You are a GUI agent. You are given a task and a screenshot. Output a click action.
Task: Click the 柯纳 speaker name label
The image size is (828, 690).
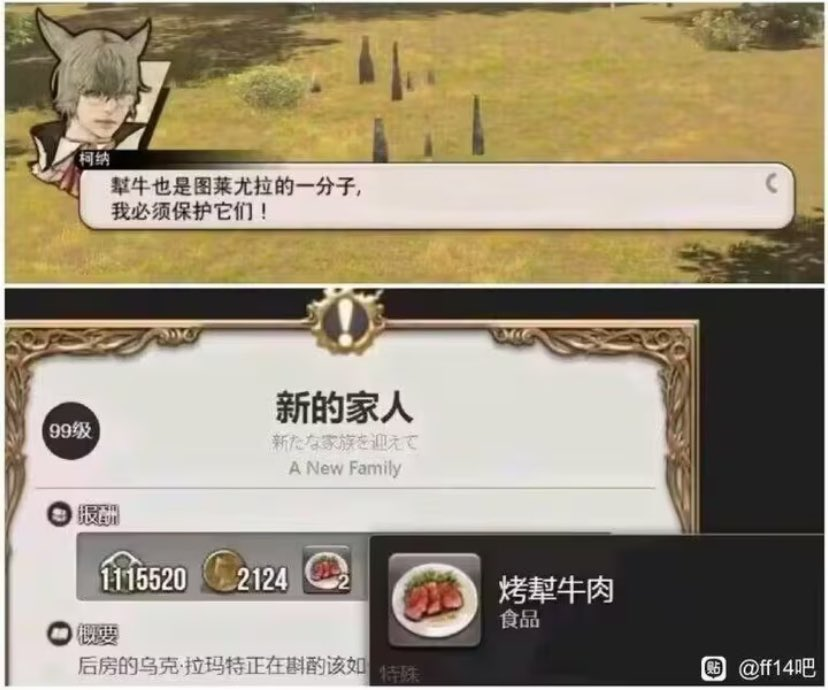tap(95, 158)
